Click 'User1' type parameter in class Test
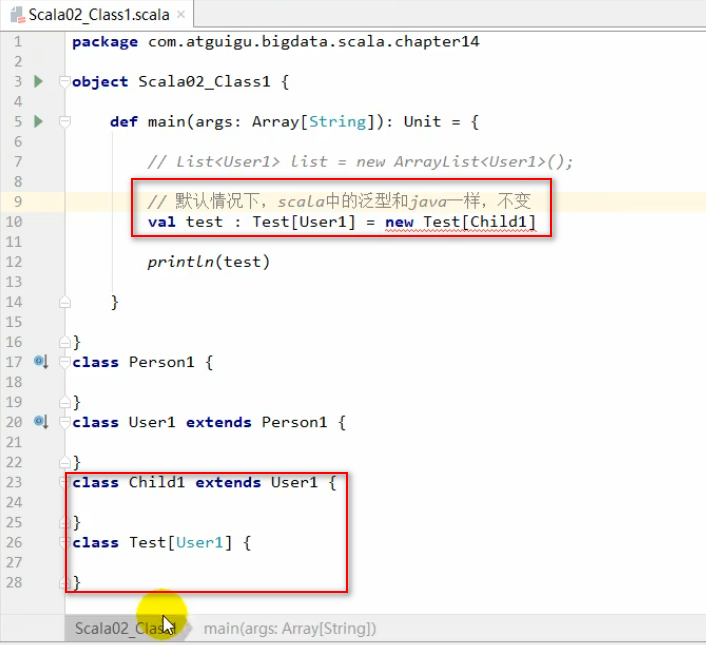 tap(199, 542)
